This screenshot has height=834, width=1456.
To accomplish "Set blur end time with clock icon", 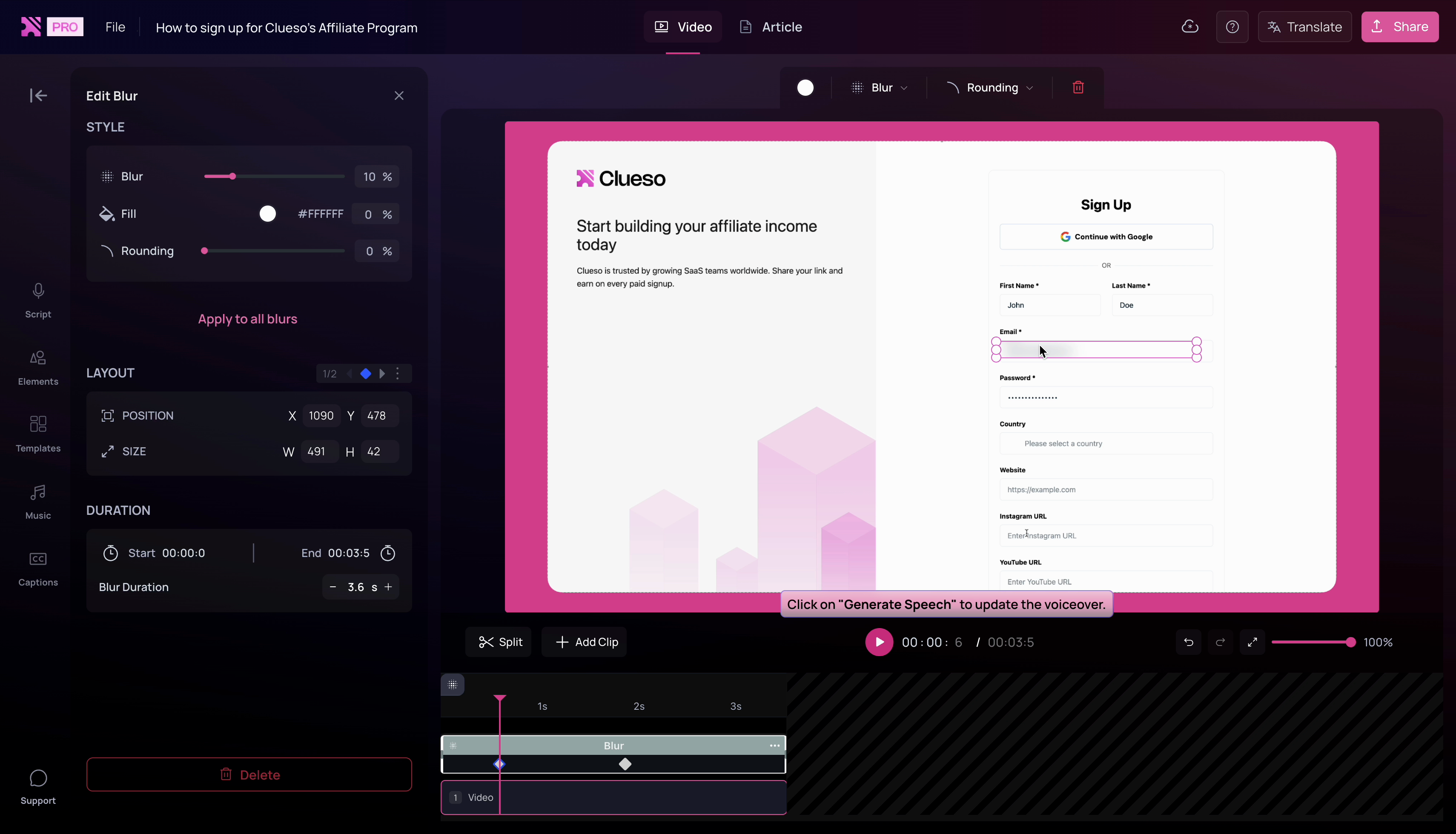I will [x=388, y=553].
